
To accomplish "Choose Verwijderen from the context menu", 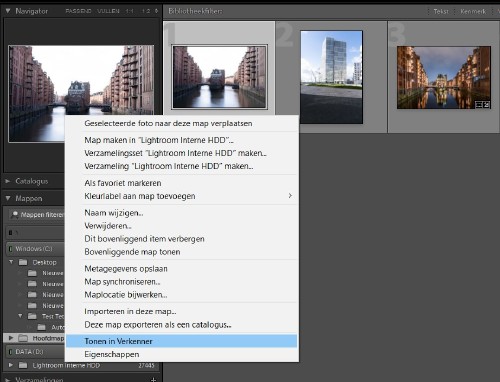I will pyautogui.click(x=182, y=226).
